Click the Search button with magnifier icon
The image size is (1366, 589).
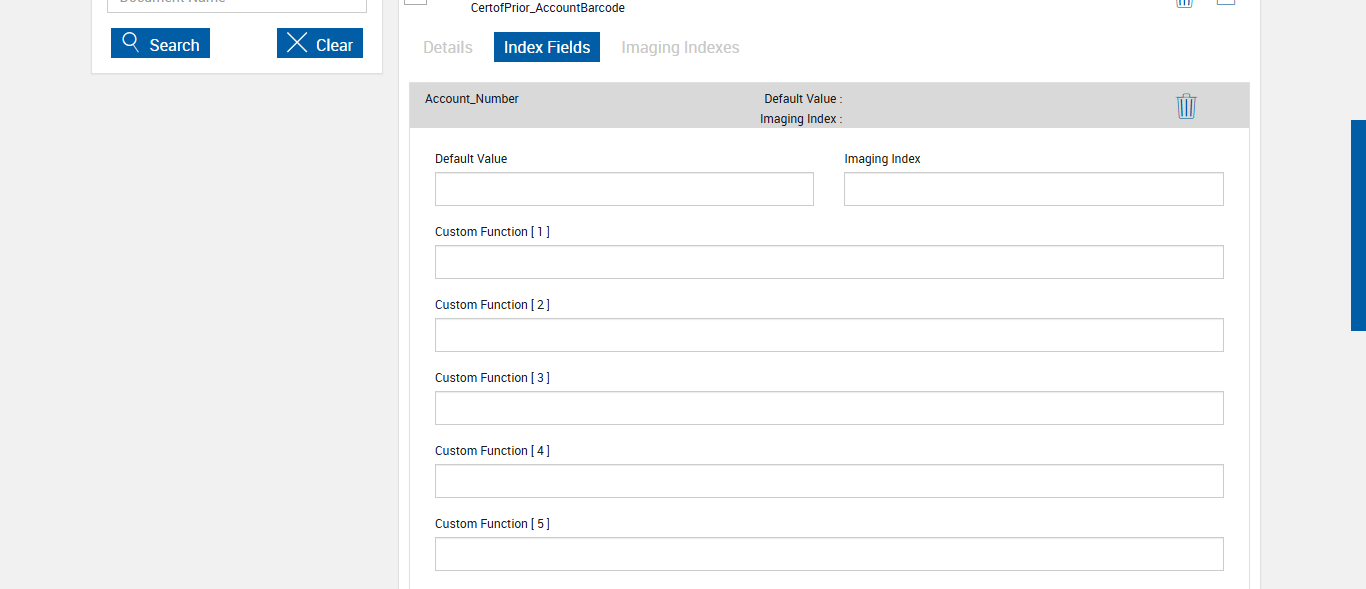160,44
